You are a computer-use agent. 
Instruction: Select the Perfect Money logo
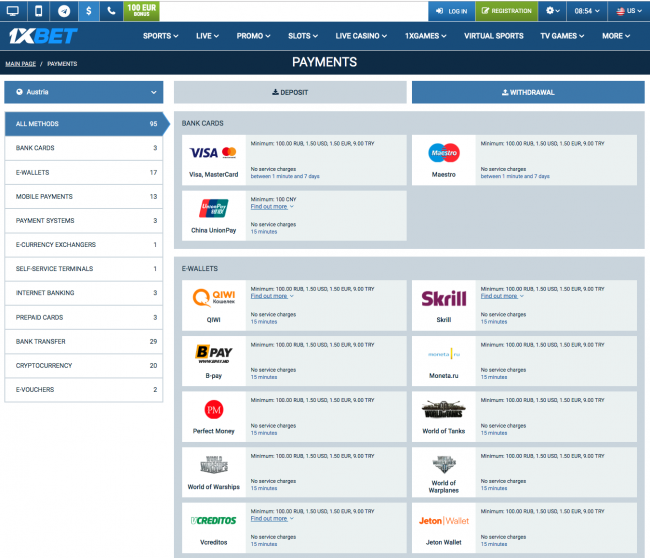pos(213,410)
